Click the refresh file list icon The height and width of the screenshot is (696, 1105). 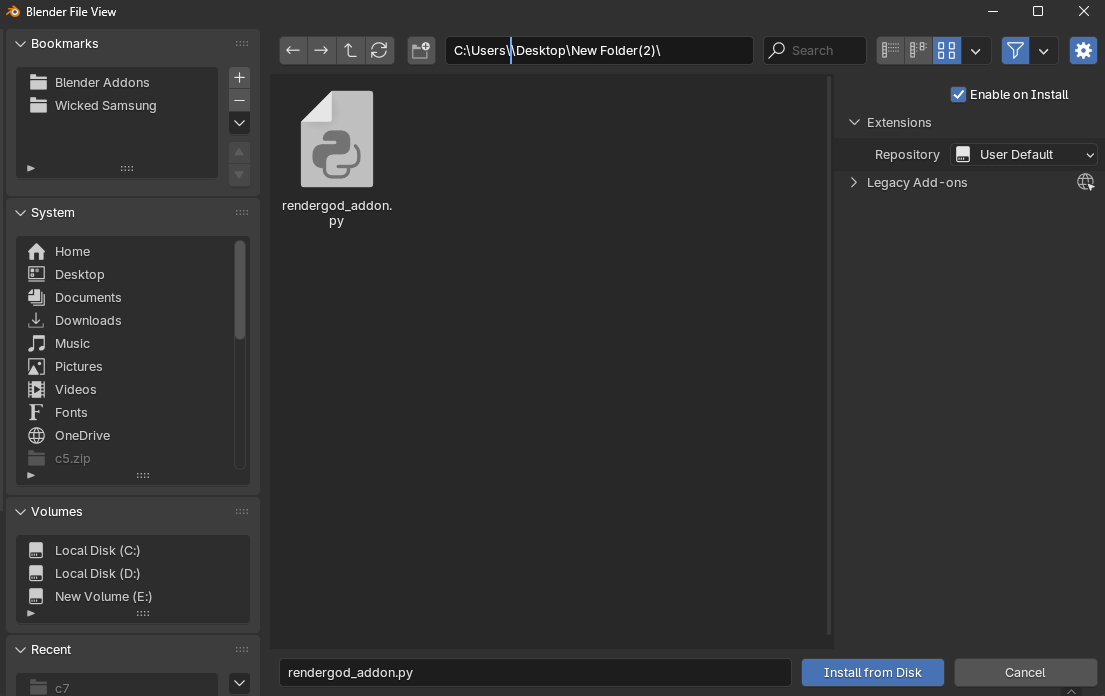click(x=380, y=50)
